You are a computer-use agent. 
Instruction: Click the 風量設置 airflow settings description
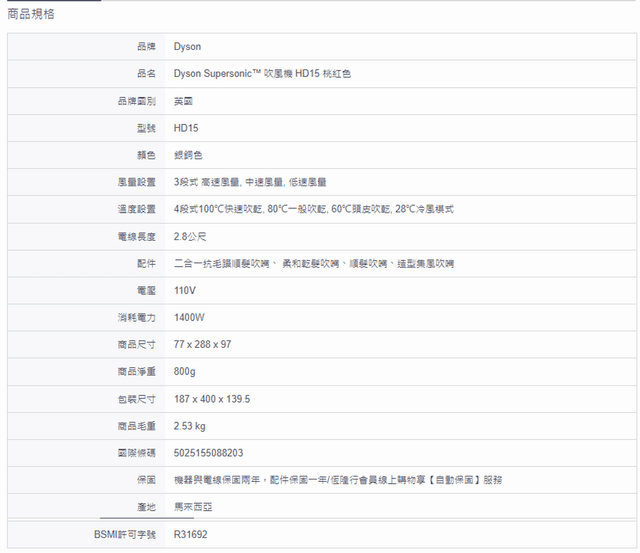tap(250, 182)
